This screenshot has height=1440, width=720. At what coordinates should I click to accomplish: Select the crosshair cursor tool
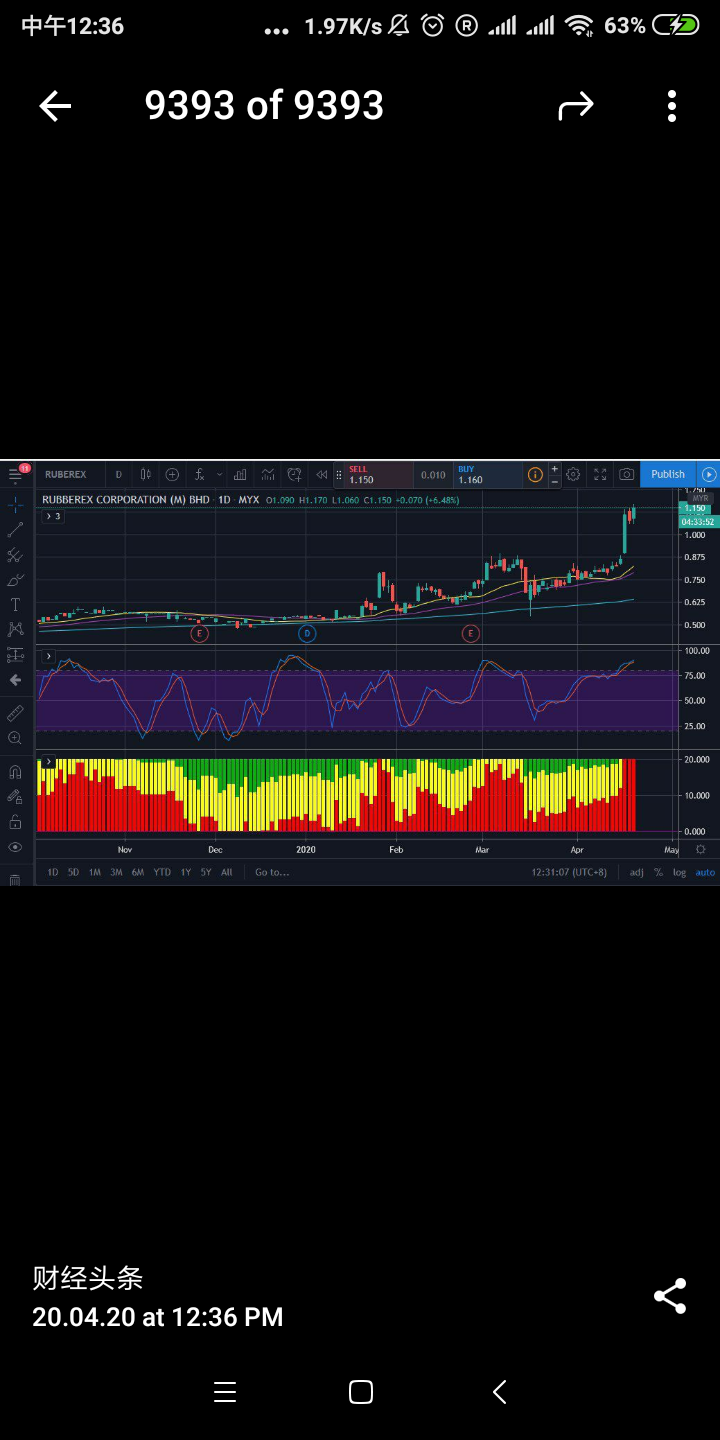[15, 505]
